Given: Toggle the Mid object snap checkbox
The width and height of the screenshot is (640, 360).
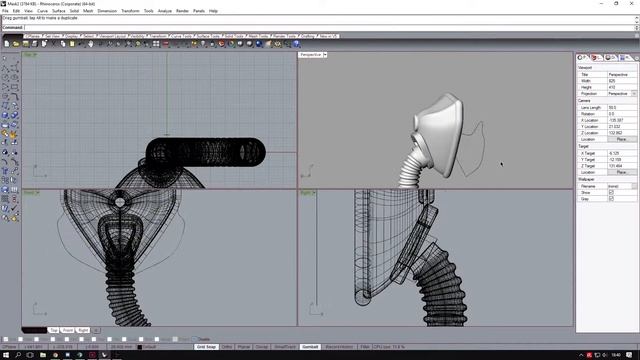Looking at the screenshot, I should (x=53, y=339).
